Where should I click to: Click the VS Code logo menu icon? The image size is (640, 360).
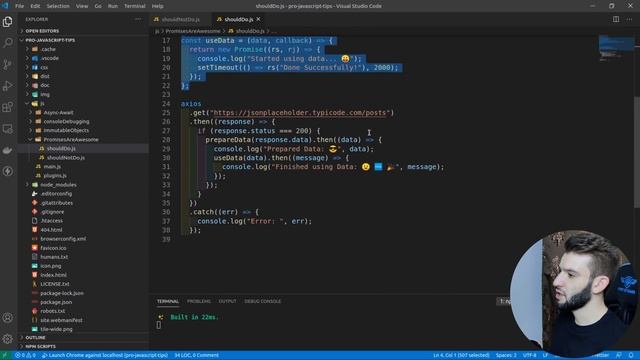click(5, 6)
